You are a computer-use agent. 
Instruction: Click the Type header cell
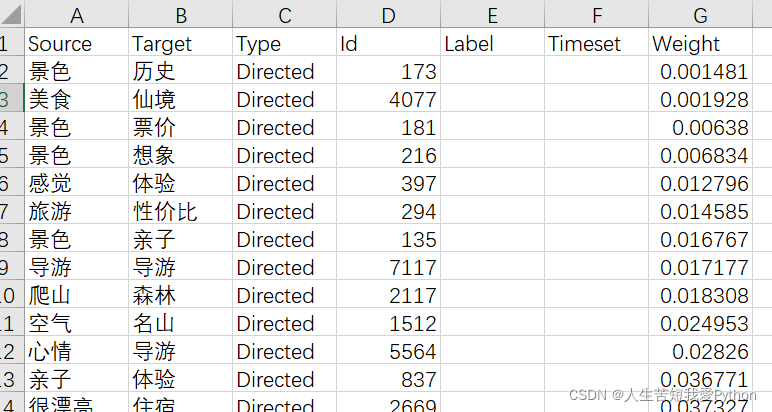(x=285, y=42)
